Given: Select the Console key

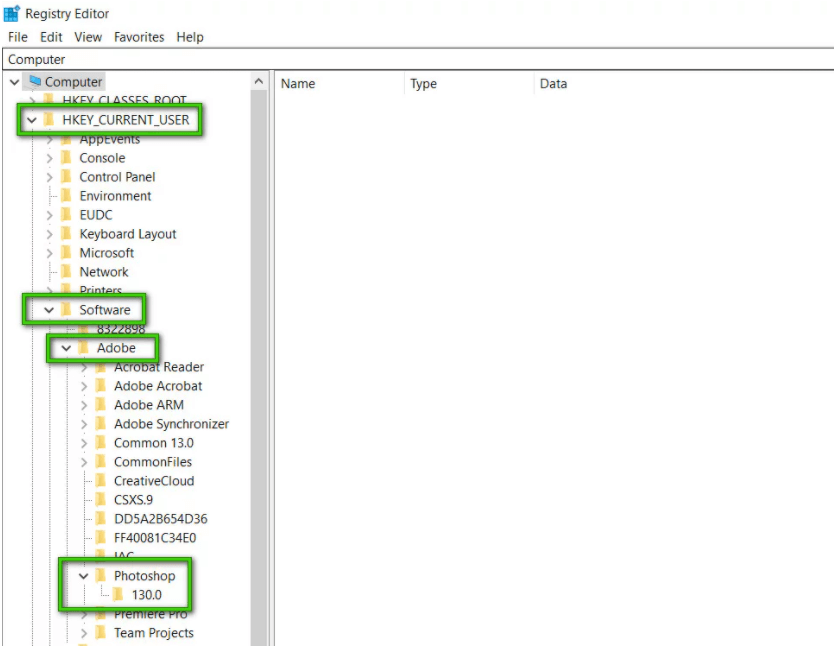Looking at the screenshot, I should click(102, 158).
